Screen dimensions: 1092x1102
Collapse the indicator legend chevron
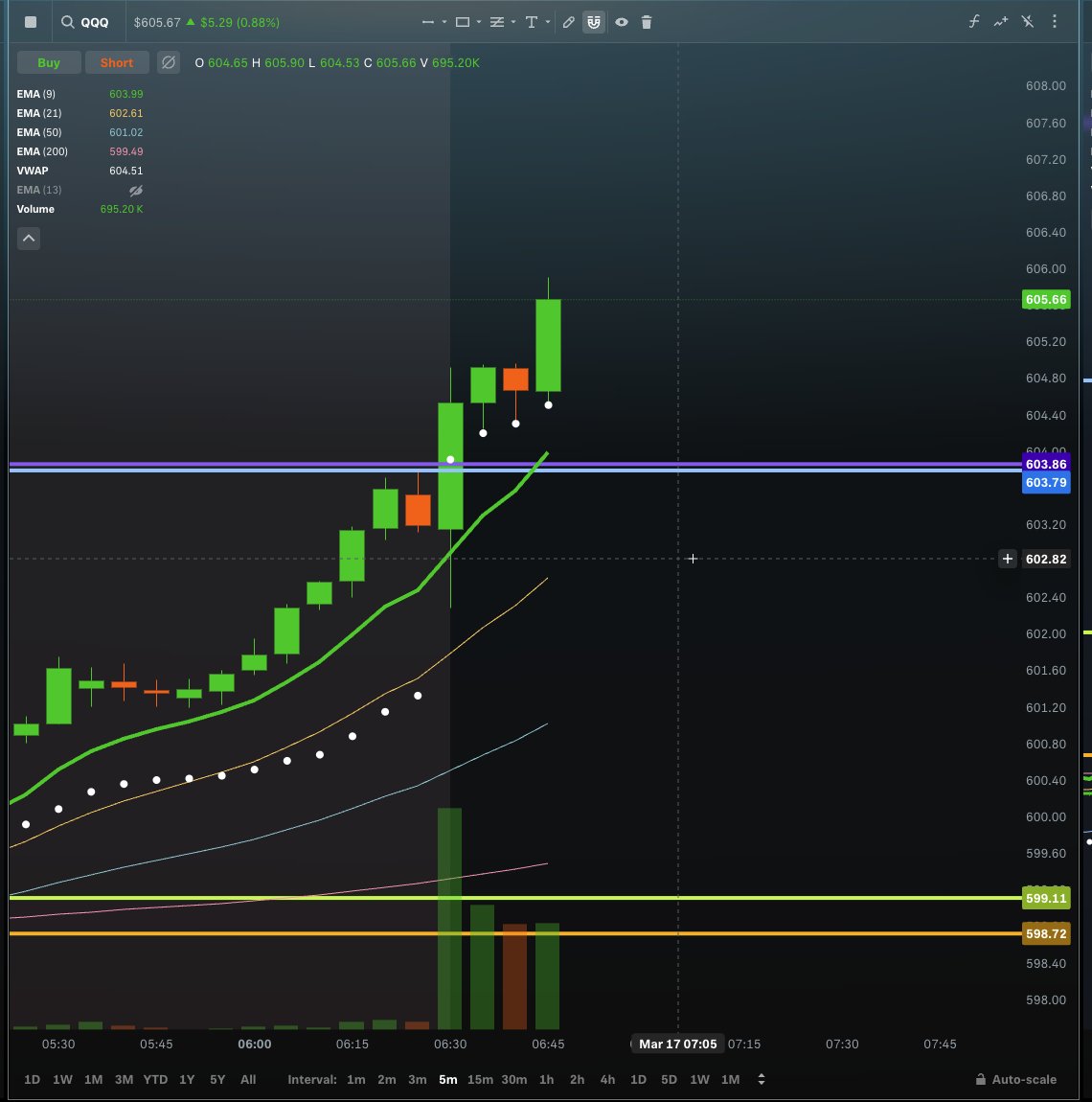(x=29, y=239)
